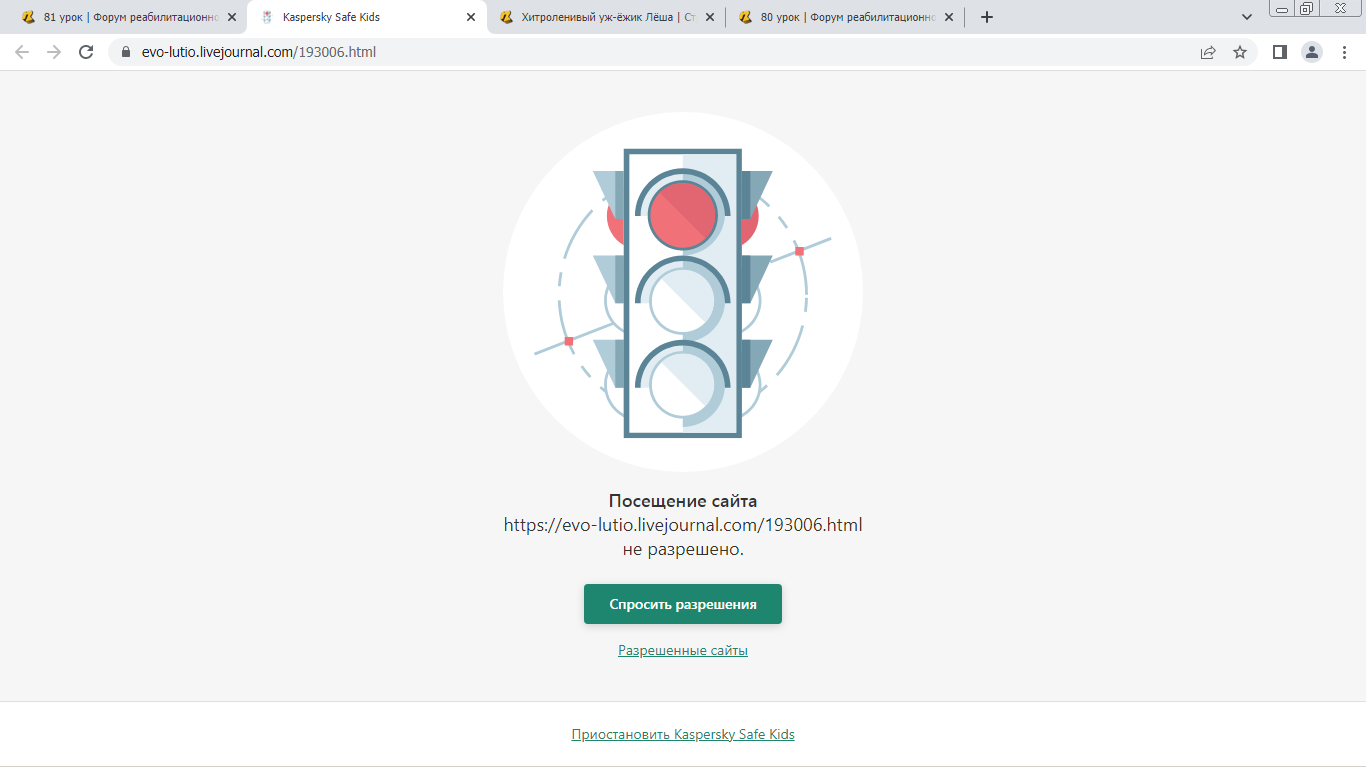Open 'Разрешенные сайты' link
Screen dimensions: 1366x768
(683, 651)
